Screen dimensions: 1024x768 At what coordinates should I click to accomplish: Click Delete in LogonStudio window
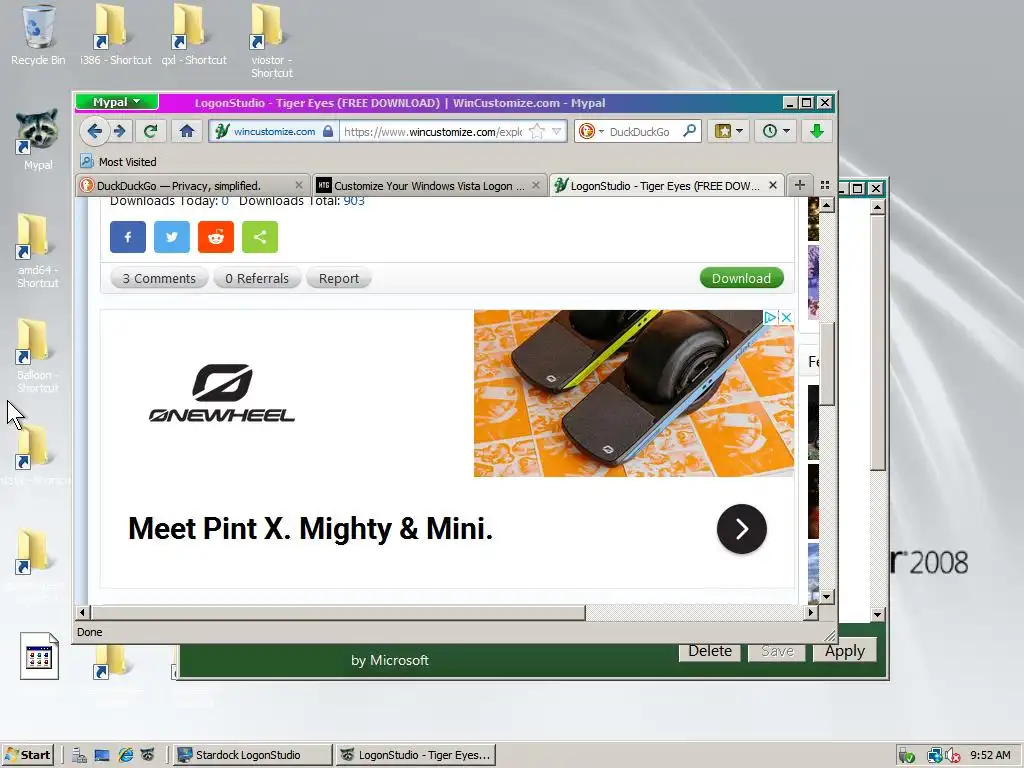[x=709, y=651]
